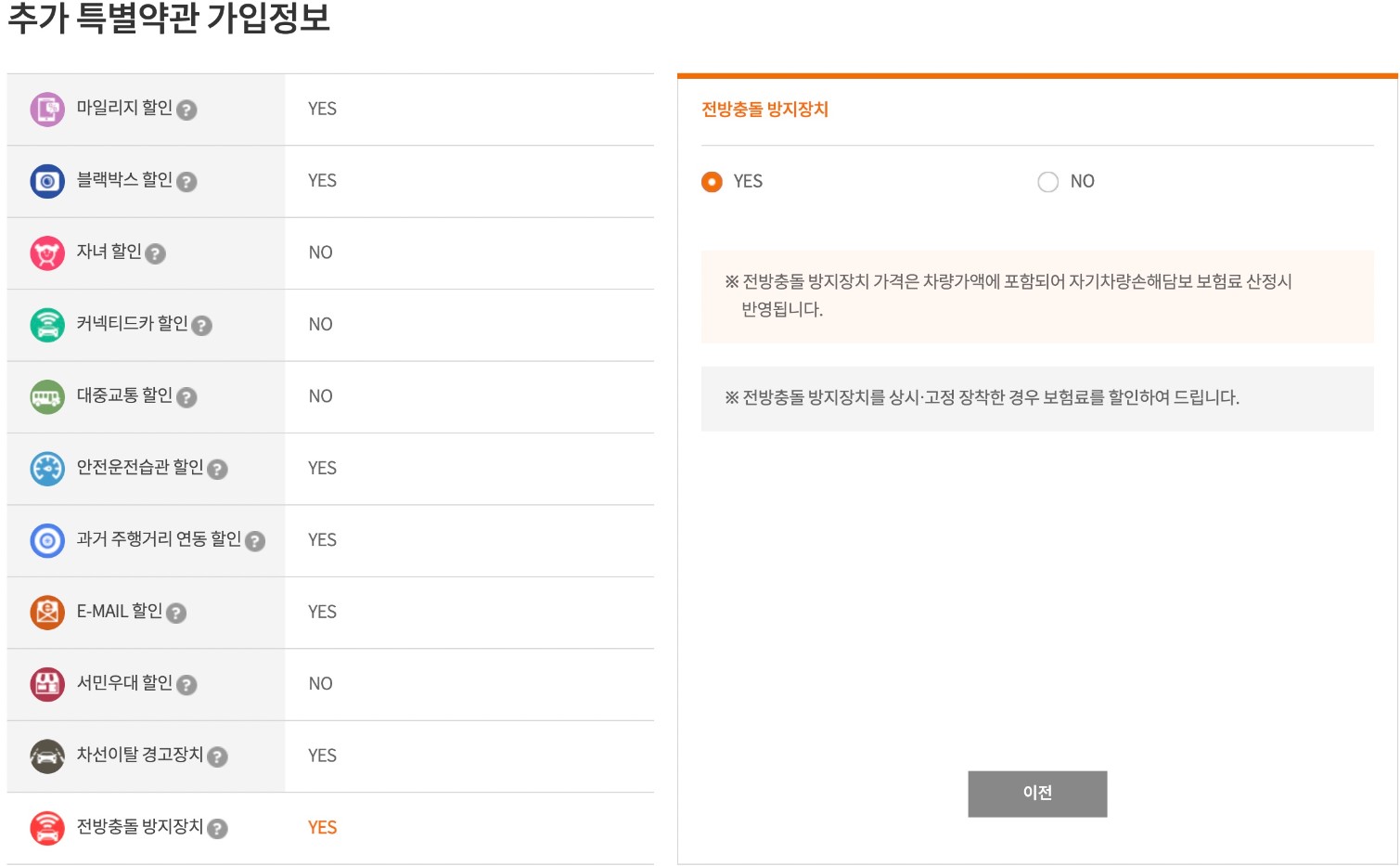Click the 서민우대 할인 store icon
Image resolution: width=1400 pixels, height=866 pixels.
pos(47,684)
